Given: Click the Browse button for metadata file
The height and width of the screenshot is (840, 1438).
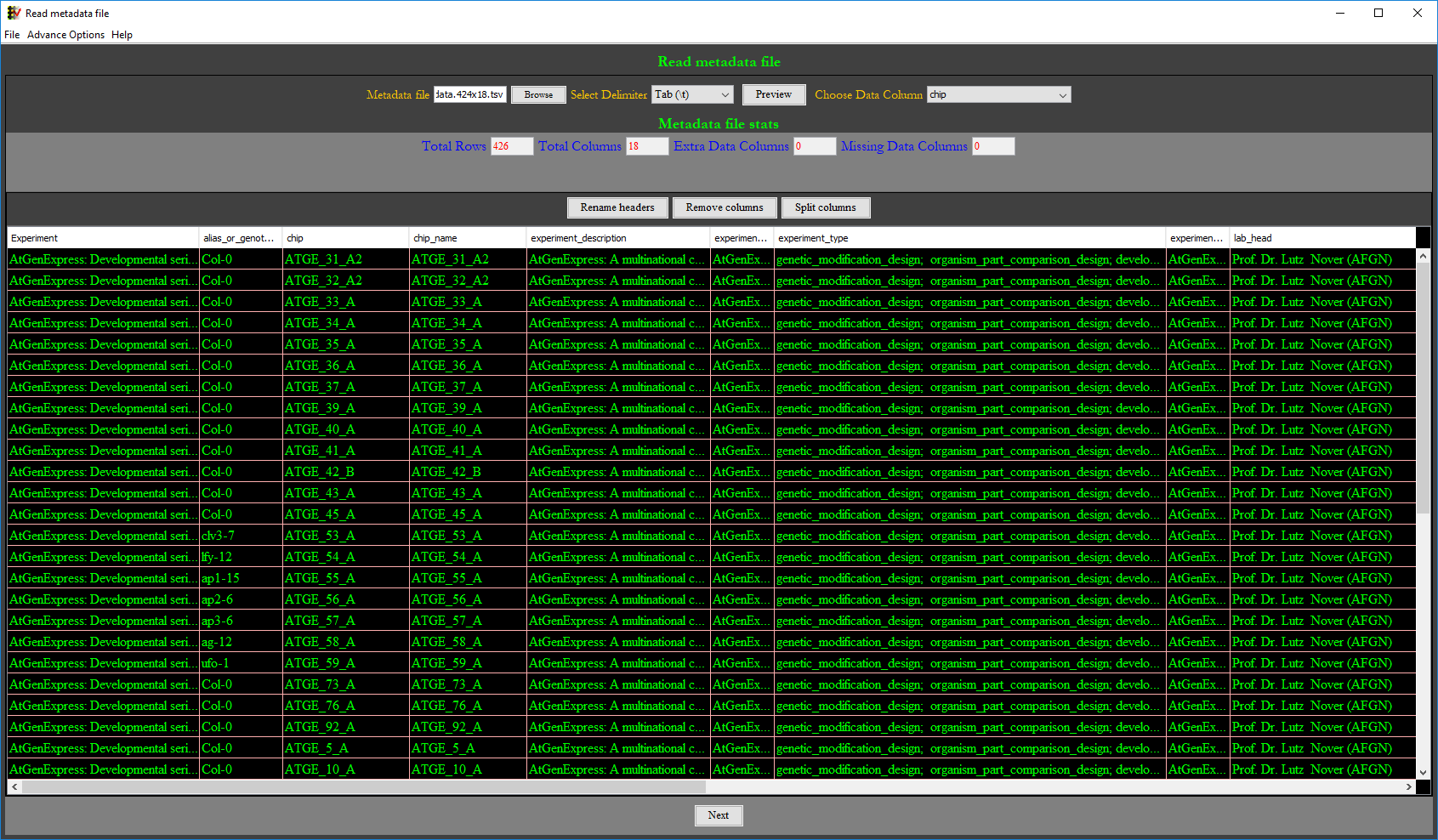Looking at the screenshot, I should pos(538,94).
